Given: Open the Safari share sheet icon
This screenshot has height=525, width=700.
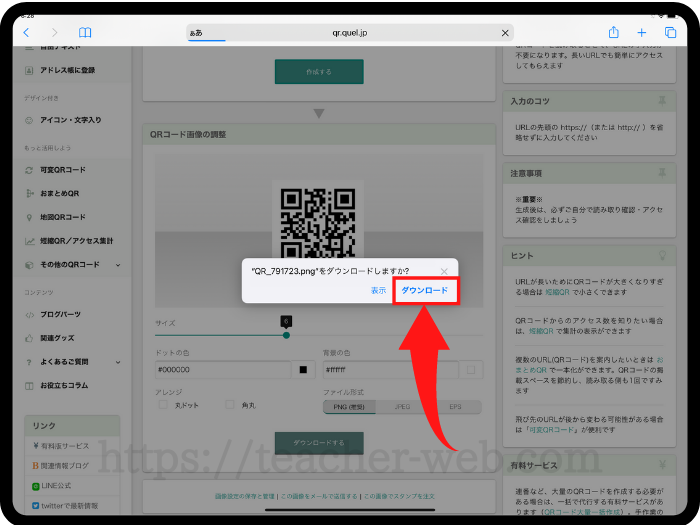Looking at the screenshot, I should tap(614, 32).
